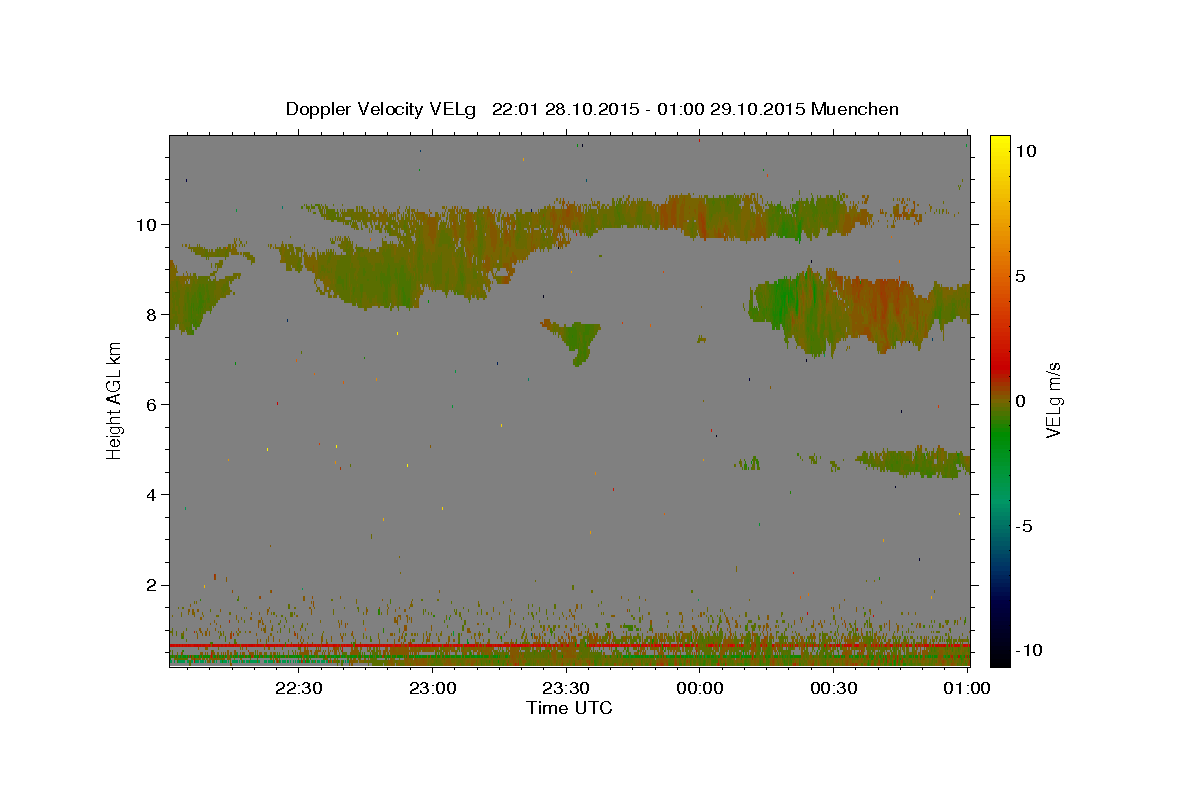The height and width of the screenshot is (800, 1200).
Task: Click the small green cloud near 23:30
Action: click(x=576, y=340)
